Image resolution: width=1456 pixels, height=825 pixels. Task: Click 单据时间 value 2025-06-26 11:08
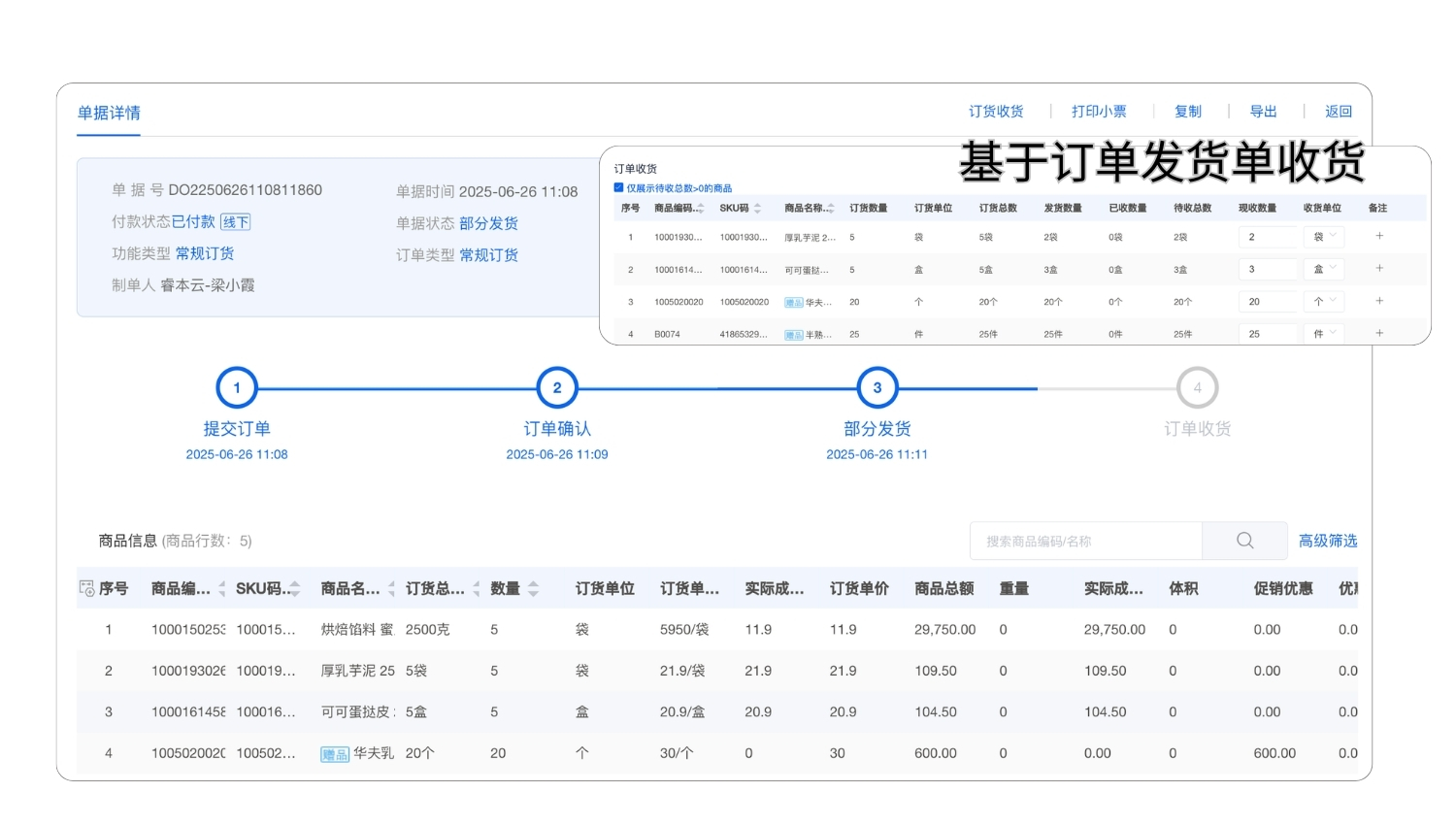518,192
